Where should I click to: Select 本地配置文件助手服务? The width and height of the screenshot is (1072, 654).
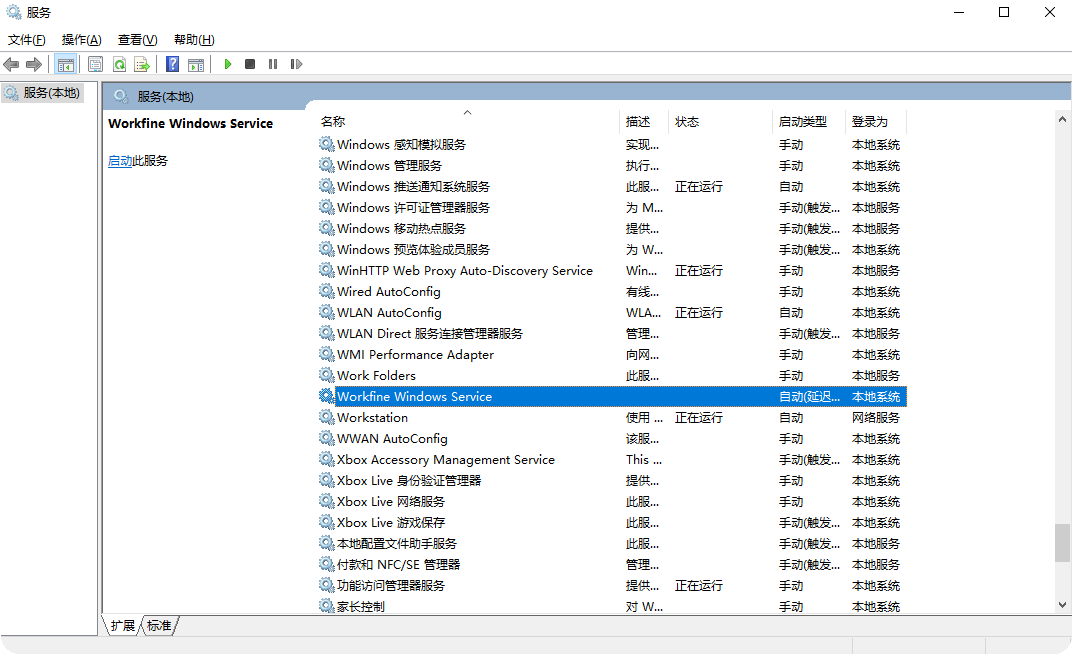[x=612, y=543]
